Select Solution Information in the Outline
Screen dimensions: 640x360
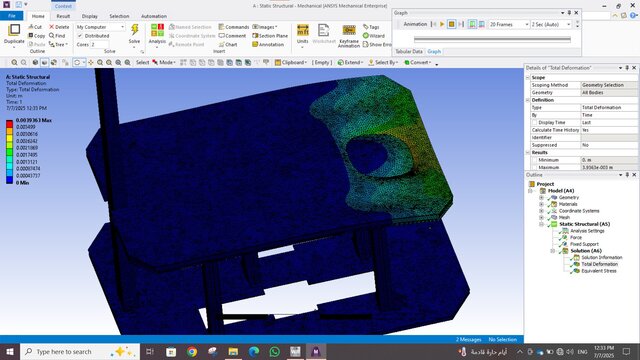point(602,258)
